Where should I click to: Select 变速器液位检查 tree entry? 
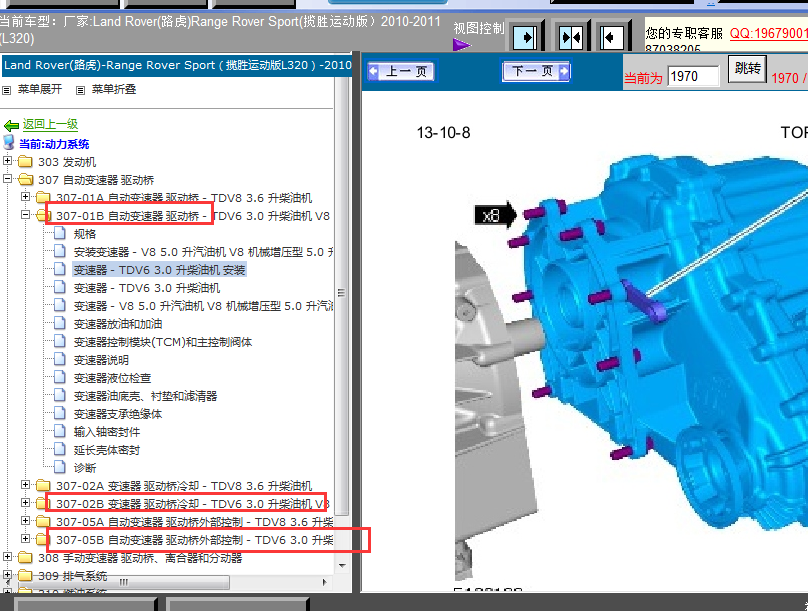[x=112, y=378]
